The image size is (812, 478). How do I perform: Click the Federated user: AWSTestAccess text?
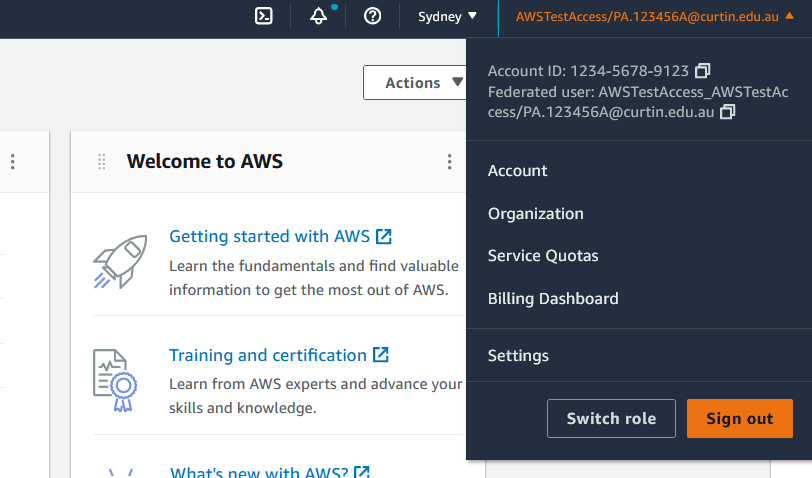click(638, 102)
